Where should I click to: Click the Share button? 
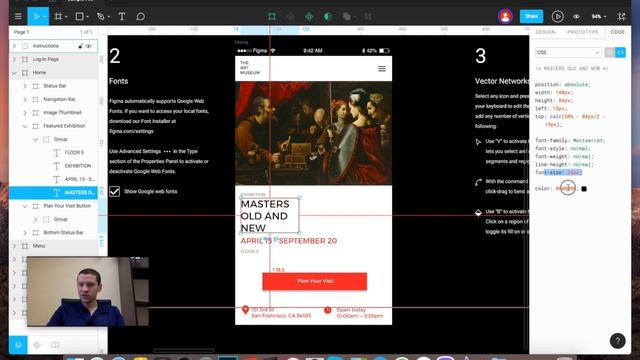click(531, 16)
